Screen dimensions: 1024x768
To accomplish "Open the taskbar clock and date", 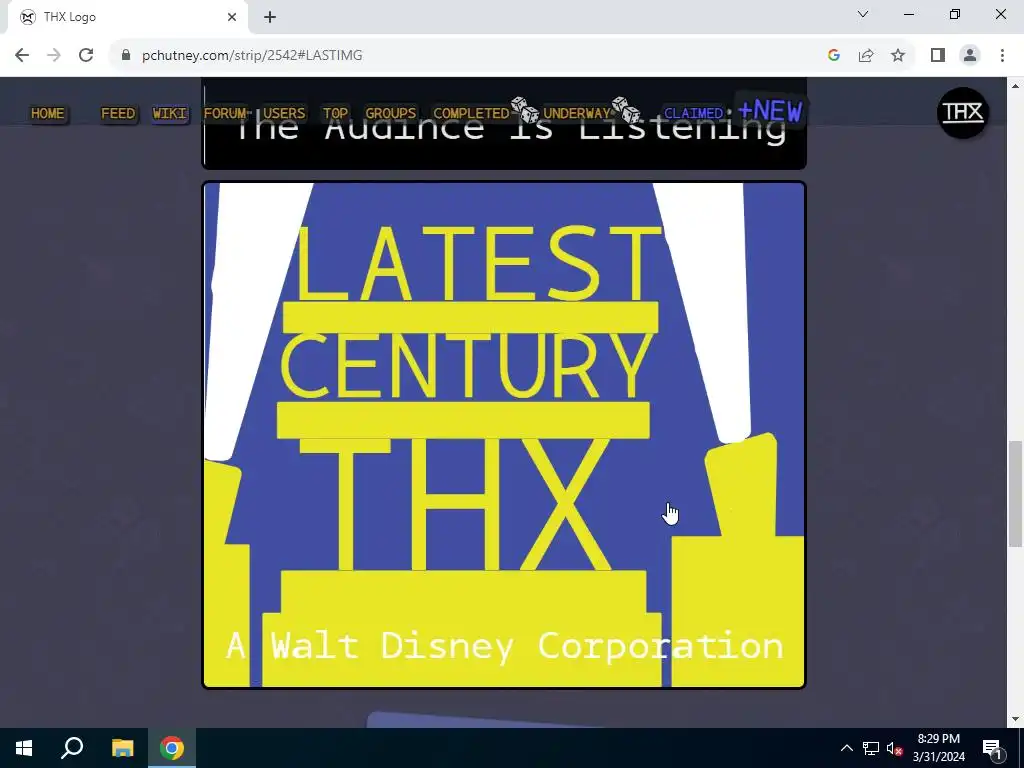I will coord(938,748).
